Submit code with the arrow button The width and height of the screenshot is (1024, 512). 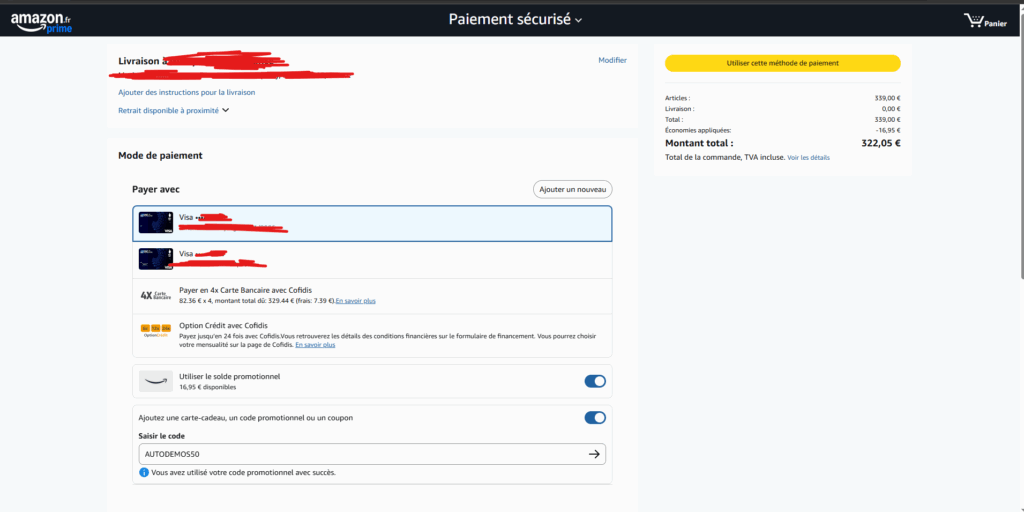click(594, 455)
